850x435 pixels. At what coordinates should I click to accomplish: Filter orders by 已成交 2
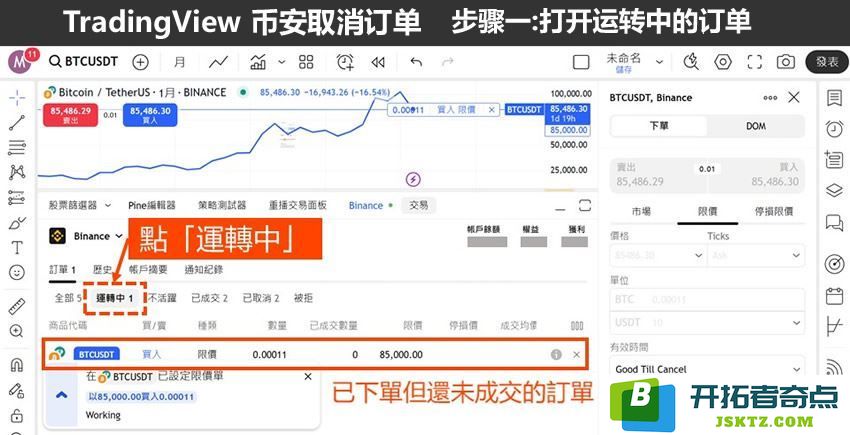point(209,298)
